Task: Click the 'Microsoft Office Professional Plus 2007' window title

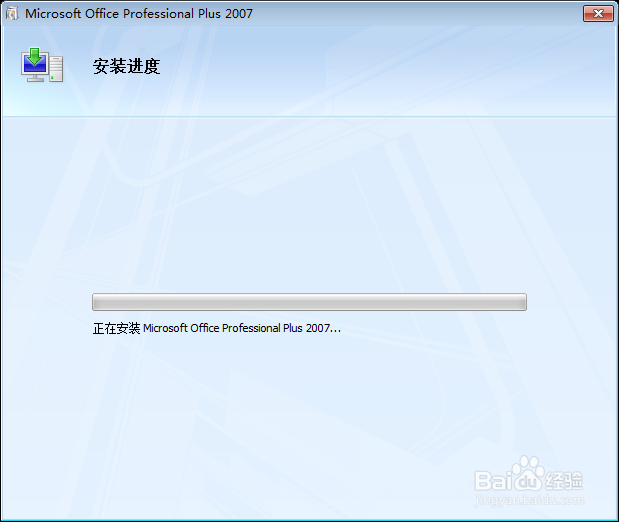Action: (139, 14)
